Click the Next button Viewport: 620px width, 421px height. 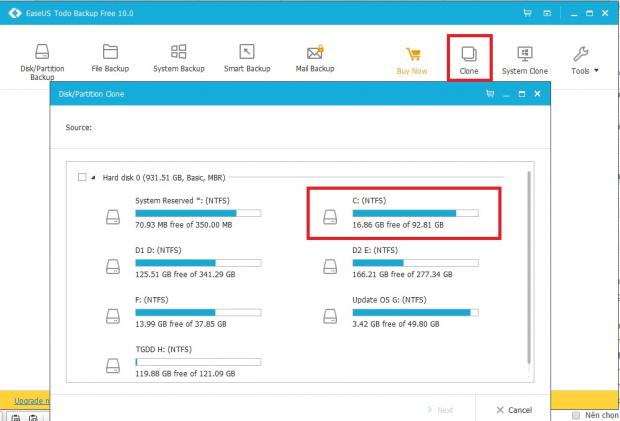(x=440, y=410)
